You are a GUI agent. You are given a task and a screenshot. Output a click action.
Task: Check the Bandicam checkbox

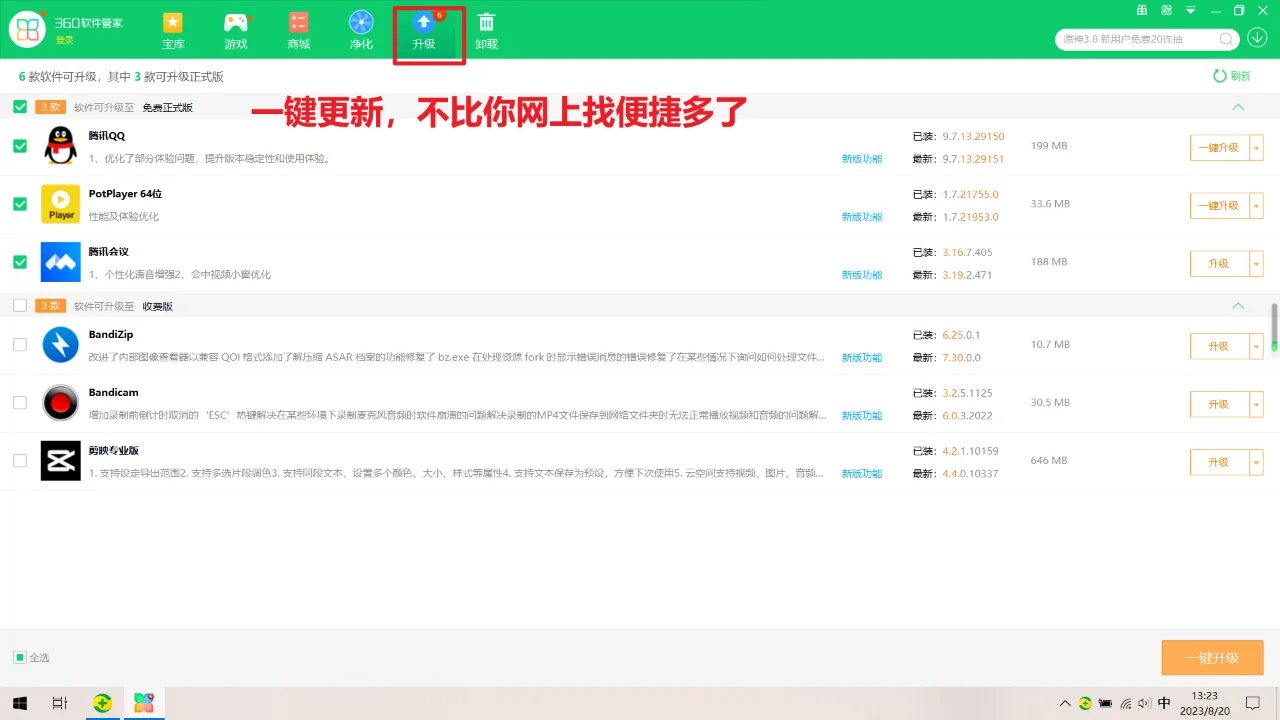point(20,403)
